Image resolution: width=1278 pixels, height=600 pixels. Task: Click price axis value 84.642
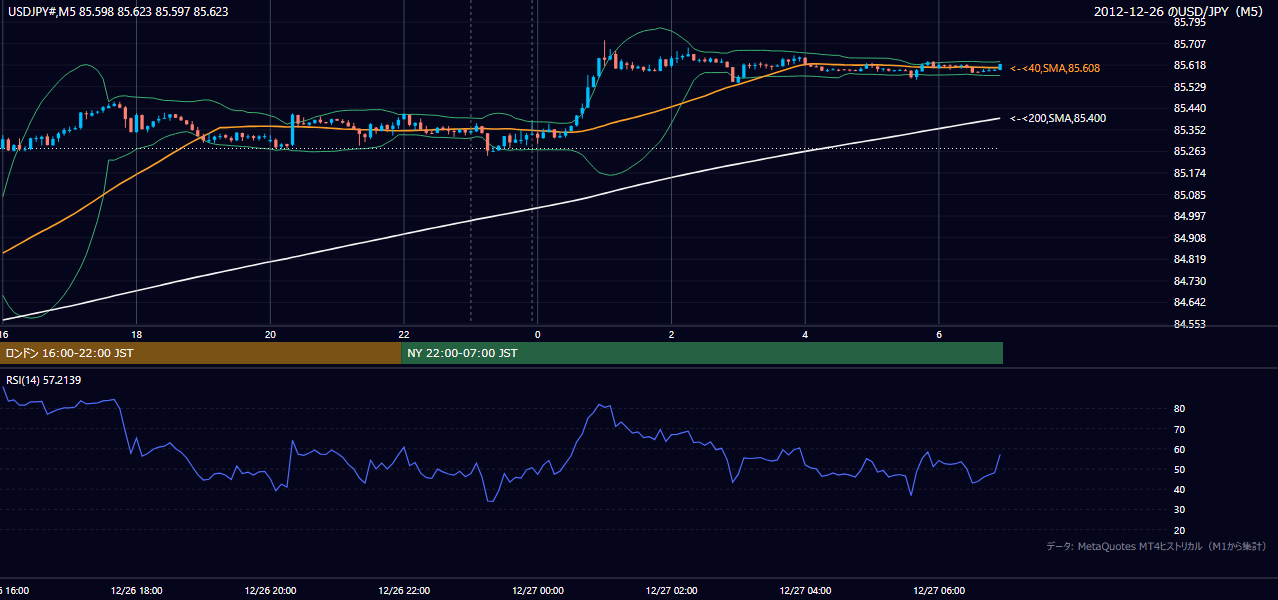click(x=1189, y=302)
